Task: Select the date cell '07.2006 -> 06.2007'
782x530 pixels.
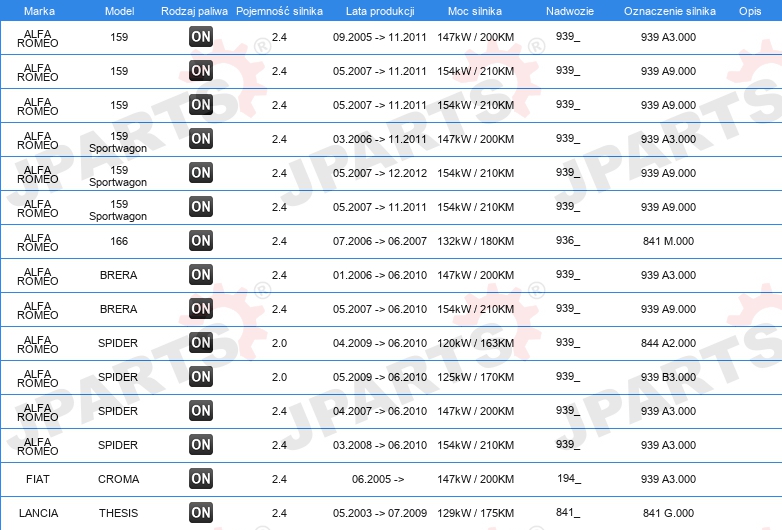Action: point(380,241)
